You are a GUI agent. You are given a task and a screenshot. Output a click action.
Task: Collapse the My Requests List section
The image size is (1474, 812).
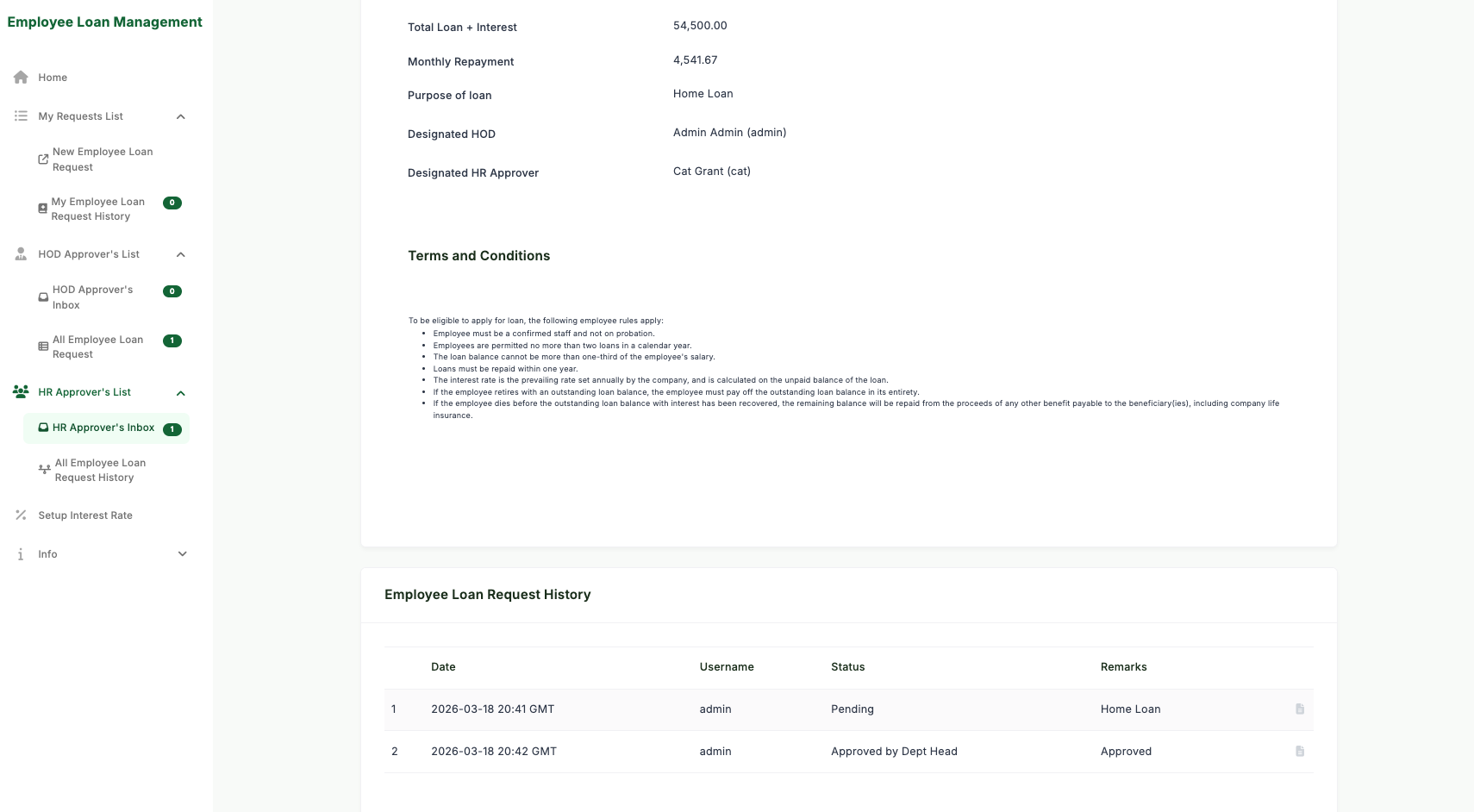(181, 117)
